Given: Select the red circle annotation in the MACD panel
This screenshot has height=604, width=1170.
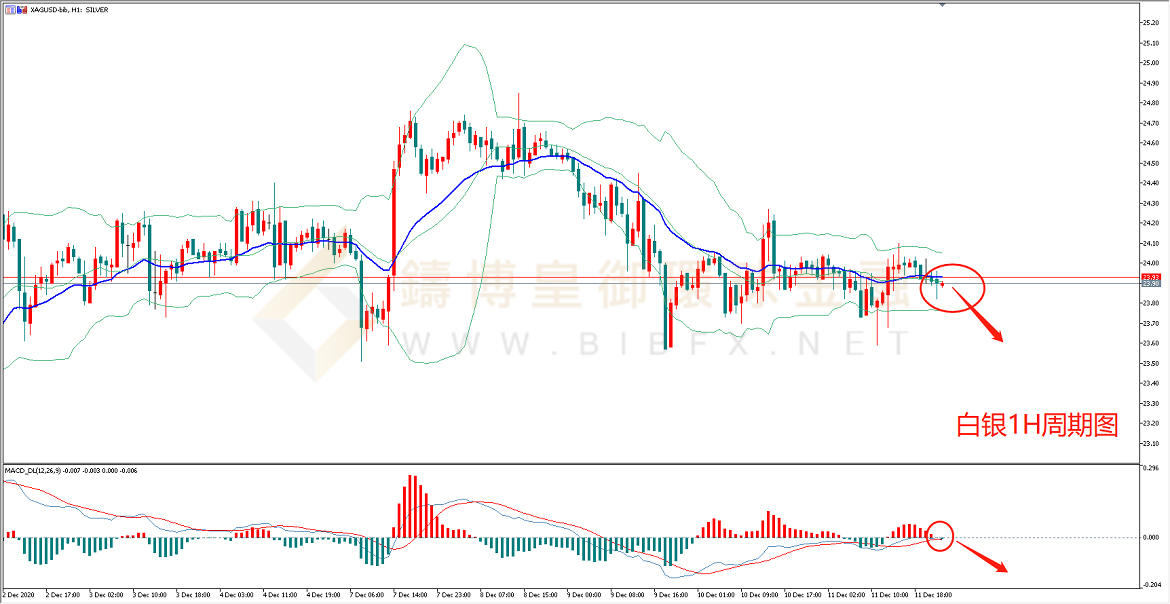Looking at the screenshot, I should [940, 536].
